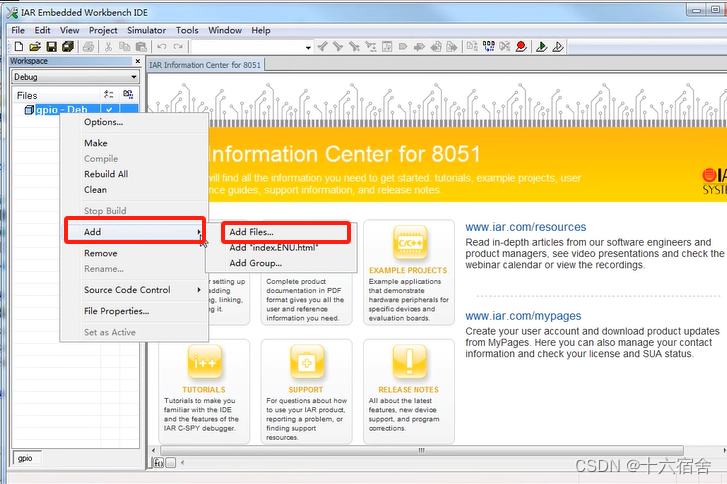Open the C/C++ Example Projects tile icon
This screenshot has width=727, height=484.
click(410, 242)
